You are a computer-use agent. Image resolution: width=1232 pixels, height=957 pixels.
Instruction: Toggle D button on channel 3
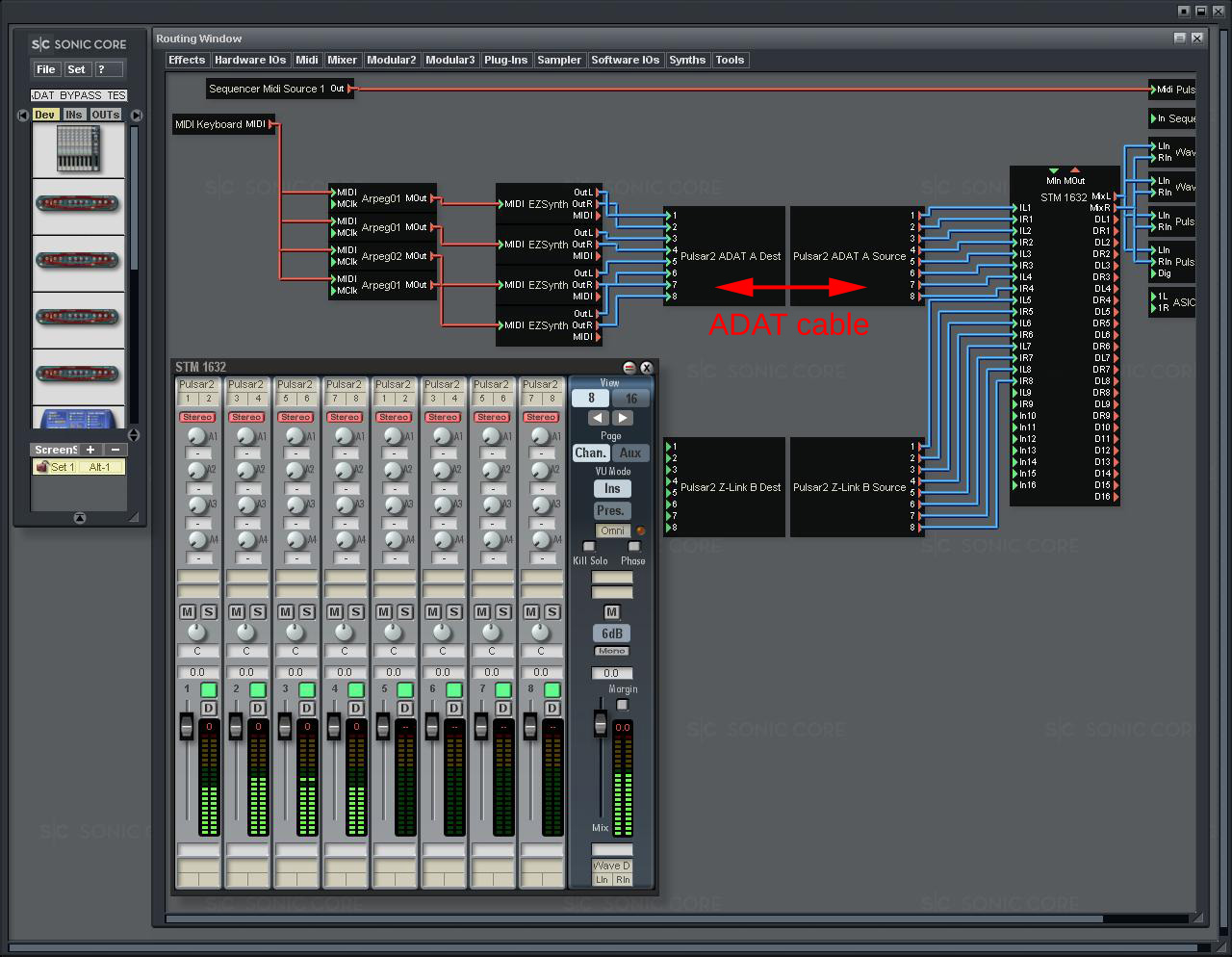point(307,709)
